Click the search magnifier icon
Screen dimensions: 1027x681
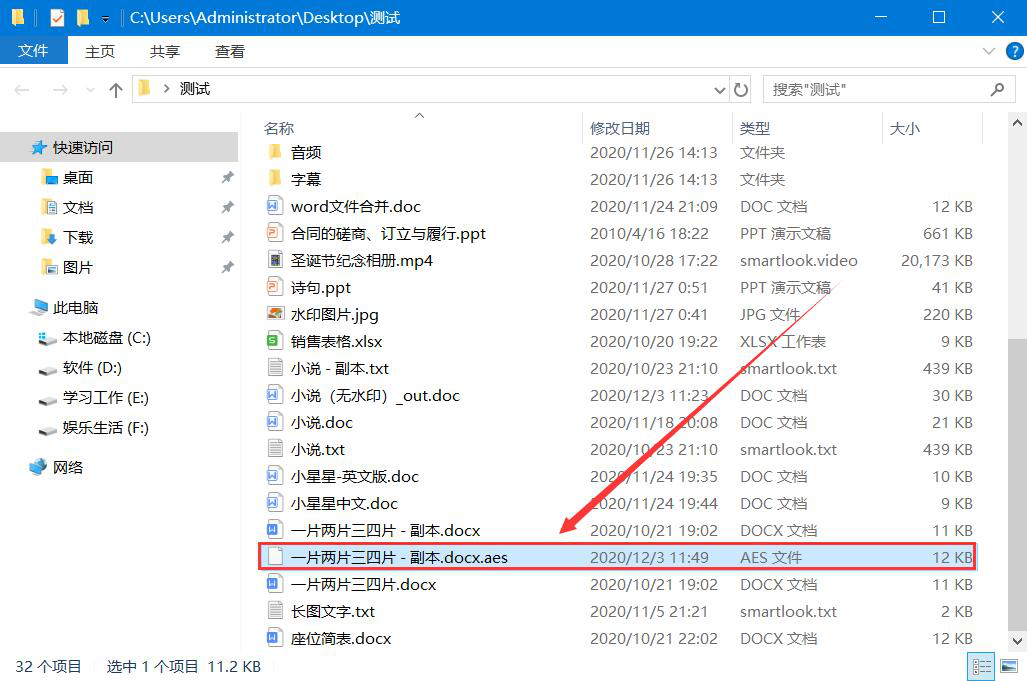pos(998,89)
